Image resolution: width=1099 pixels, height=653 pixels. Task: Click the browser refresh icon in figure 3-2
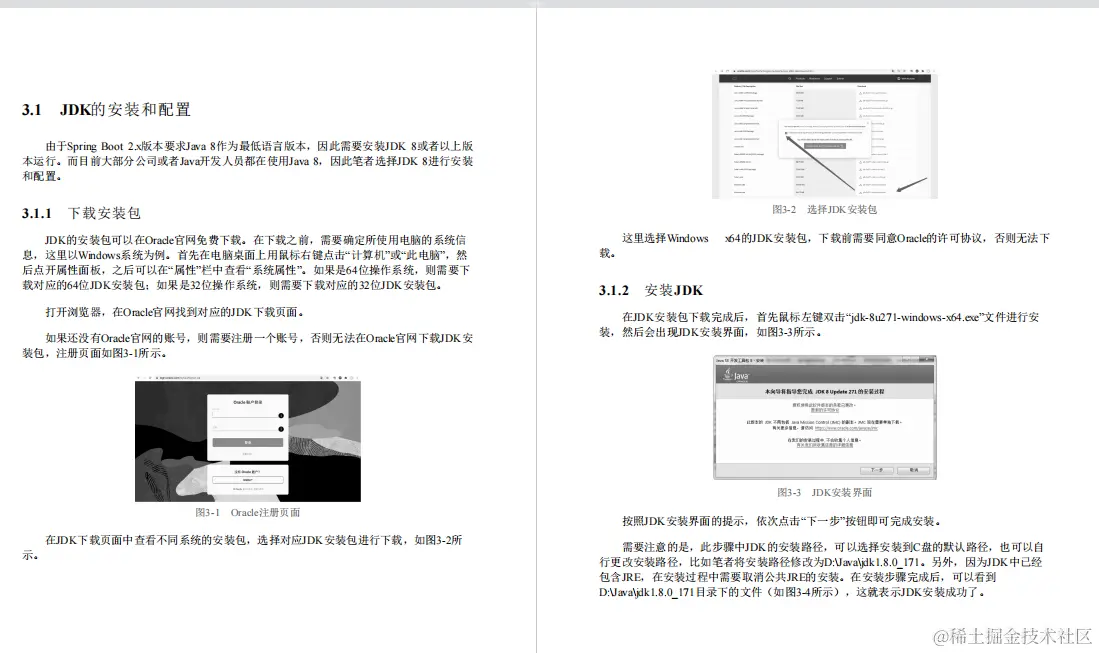[x=728, y=70]
